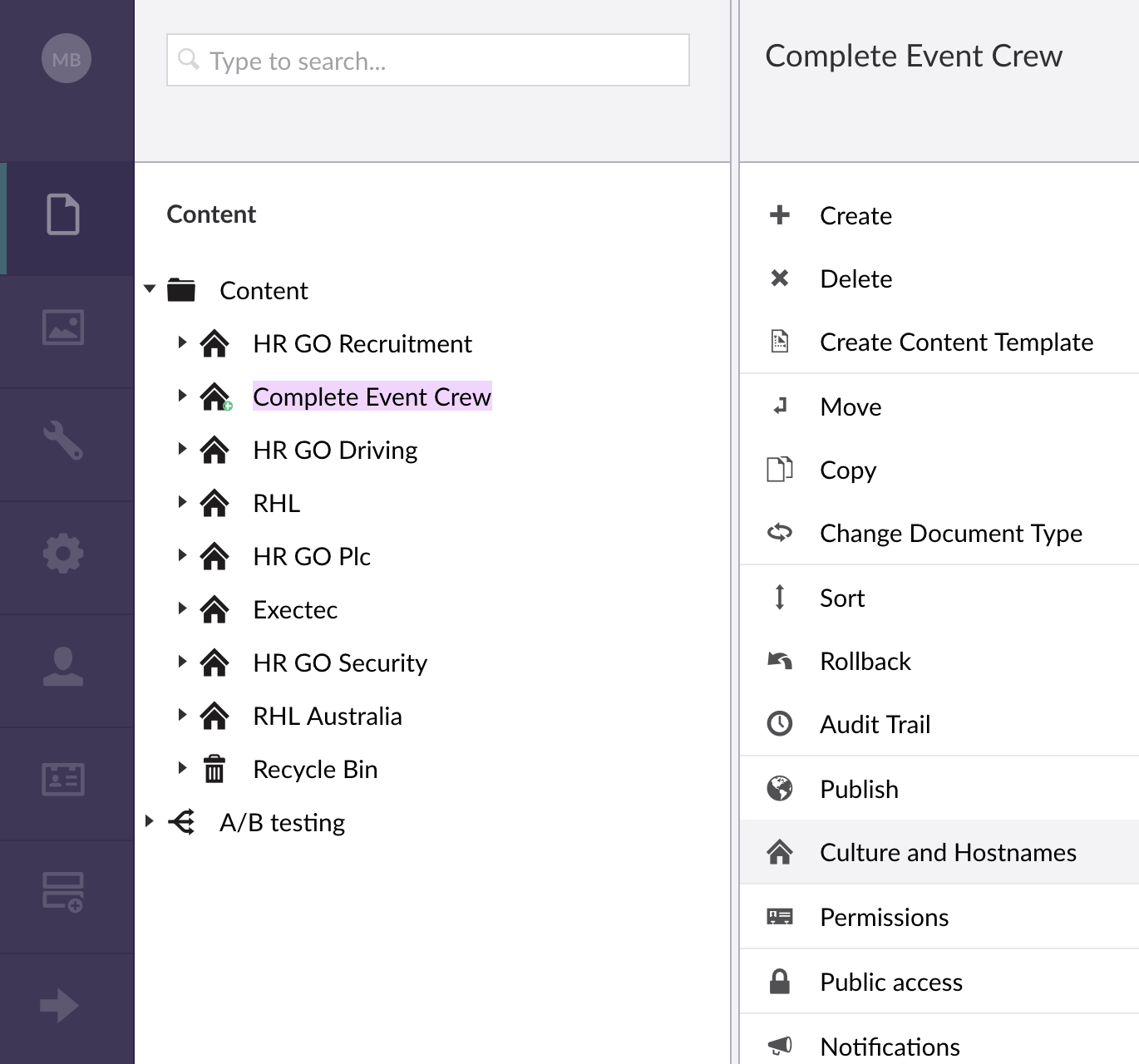Open Public access action
This screenshot has width=1139, height=1064.
point(939,982)
